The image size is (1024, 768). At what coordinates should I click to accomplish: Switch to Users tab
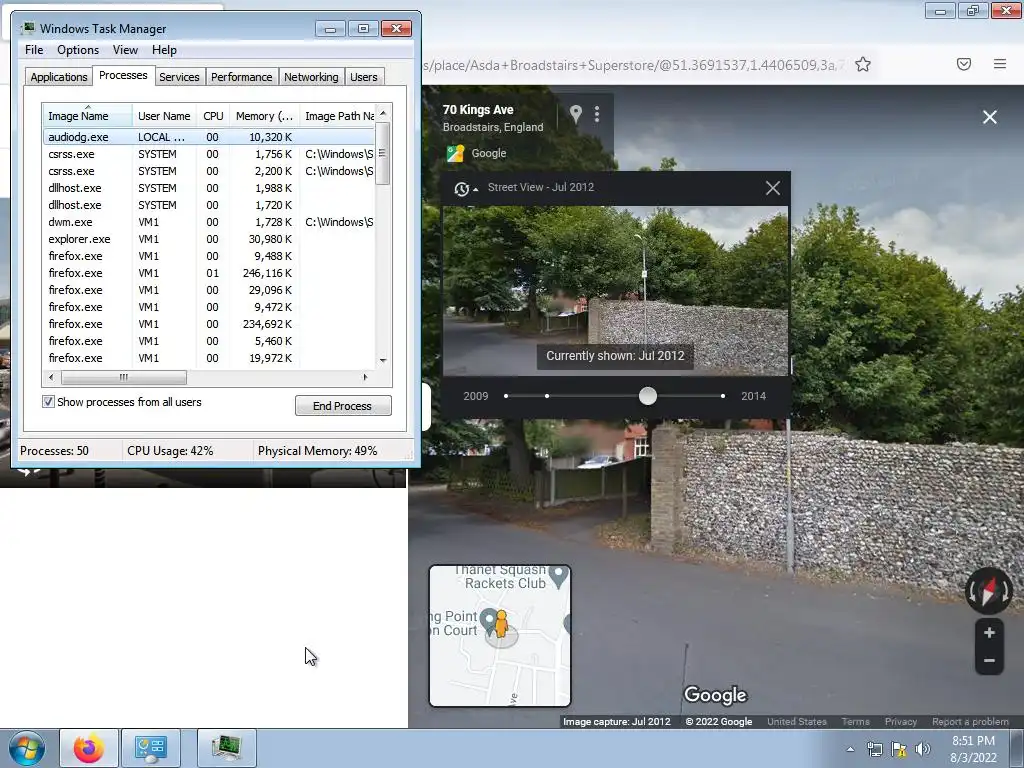coord(364,77)
